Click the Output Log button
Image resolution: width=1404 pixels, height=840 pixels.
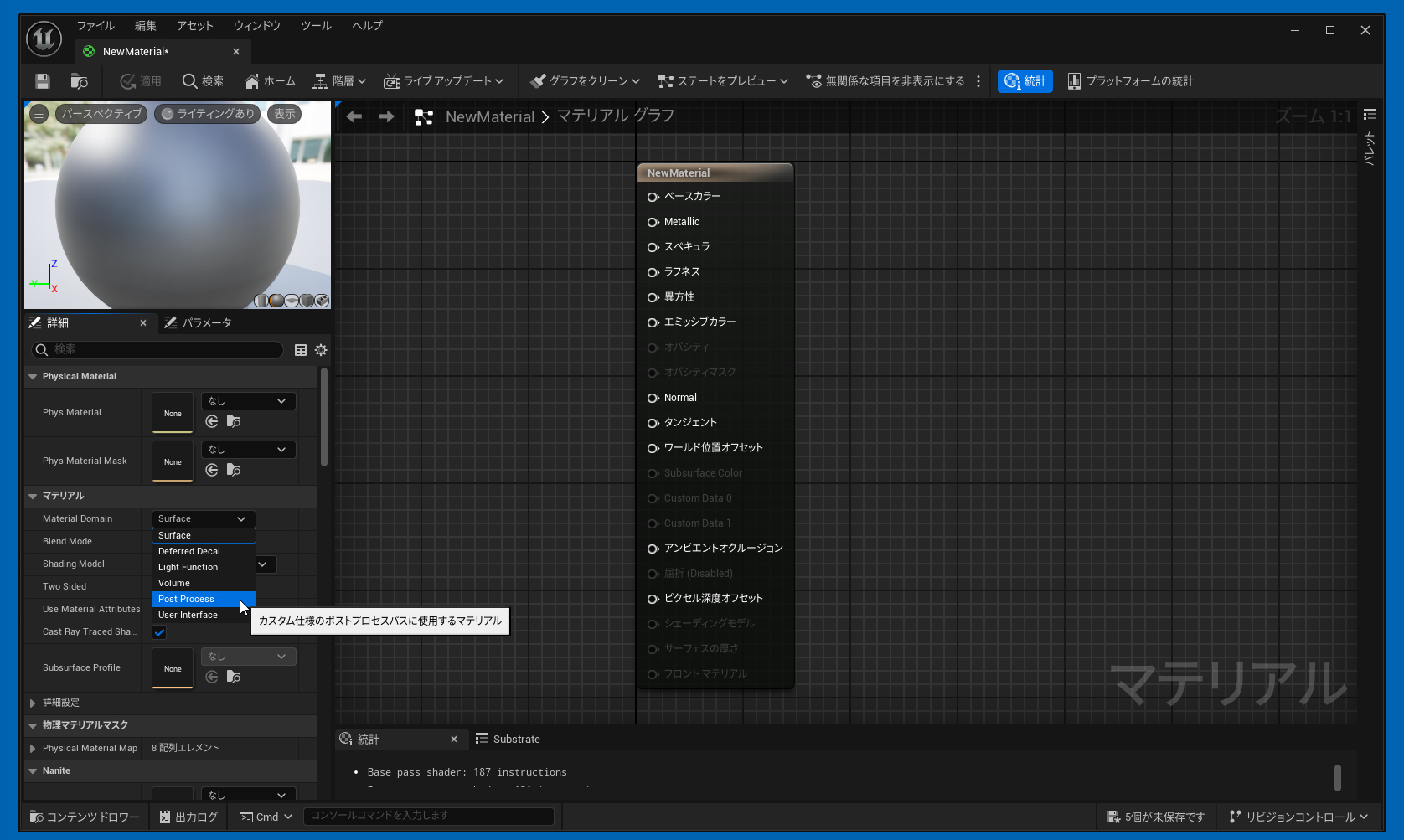(x=188, y=817)
